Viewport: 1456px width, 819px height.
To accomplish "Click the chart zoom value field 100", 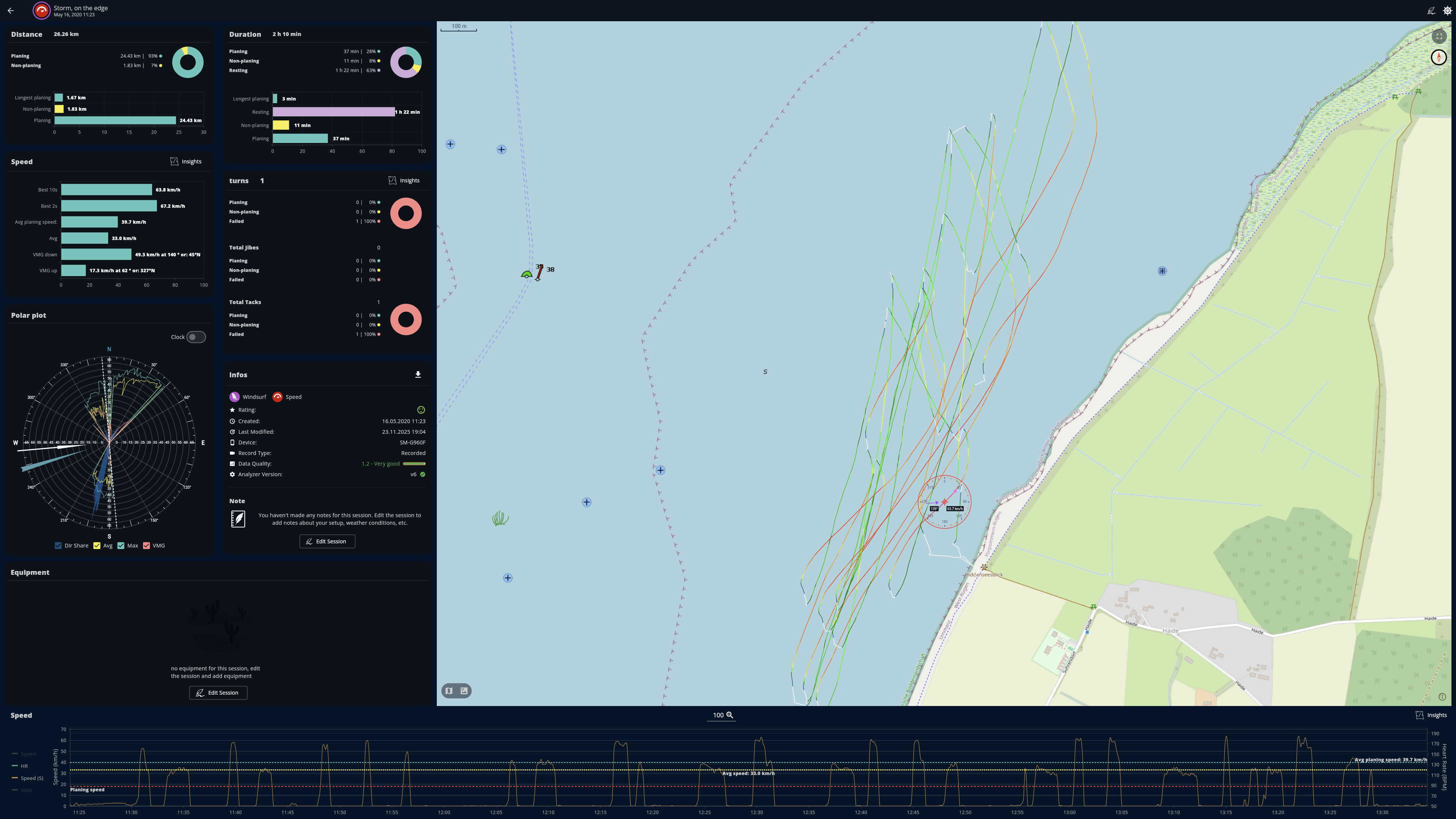I will 718,715.
